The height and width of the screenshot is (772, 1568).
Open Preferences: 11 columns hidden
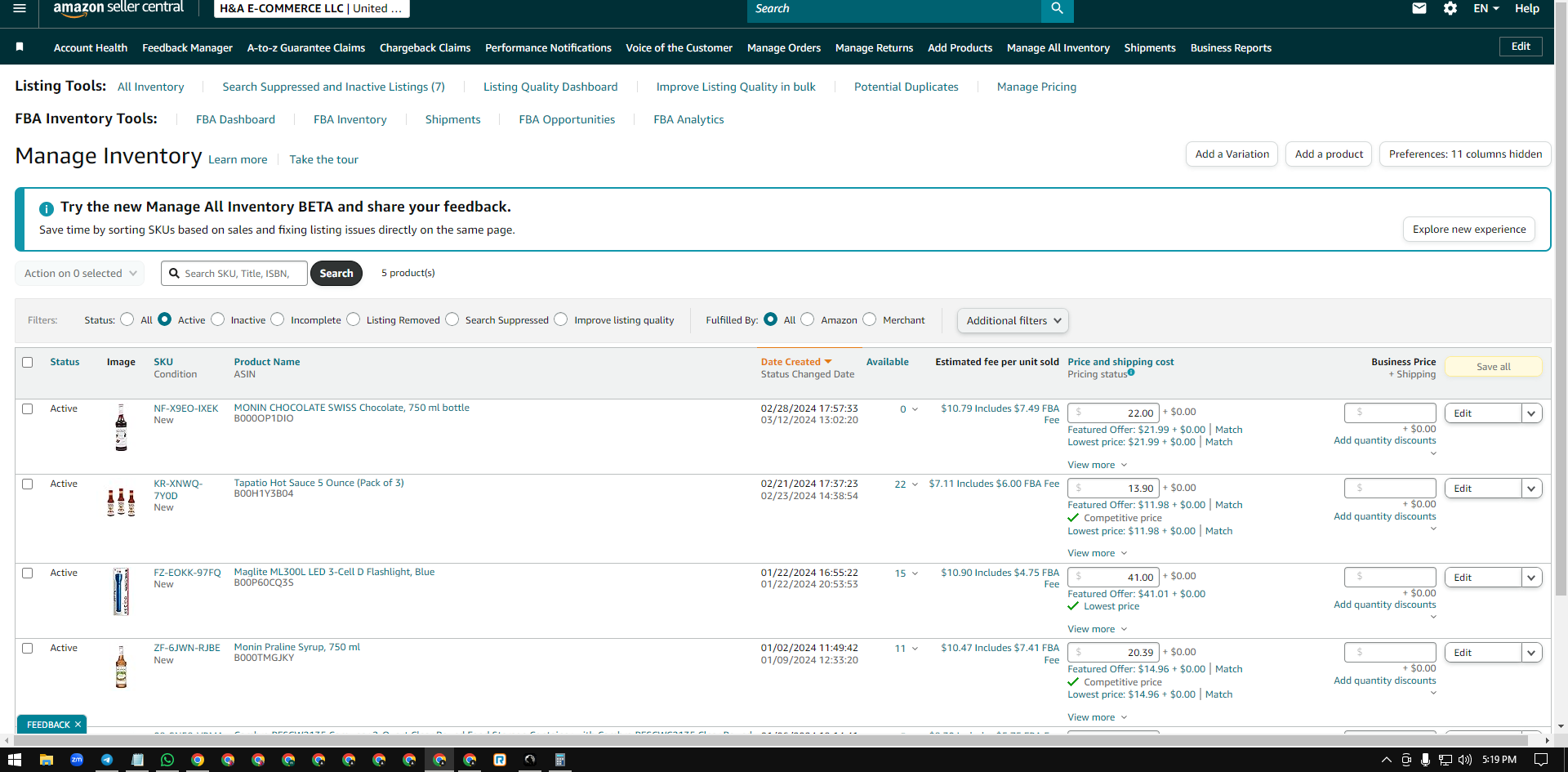click(1465, 154)
